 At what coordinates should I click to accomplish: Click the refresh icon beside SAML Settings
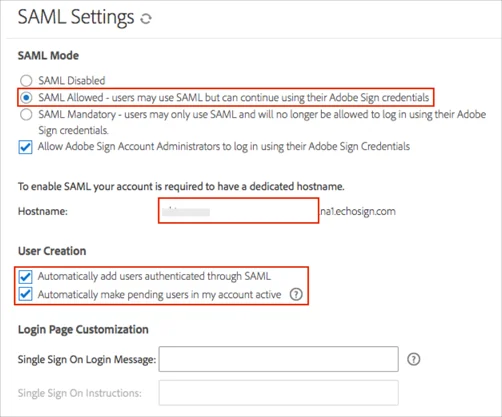(x=146, y=18)
